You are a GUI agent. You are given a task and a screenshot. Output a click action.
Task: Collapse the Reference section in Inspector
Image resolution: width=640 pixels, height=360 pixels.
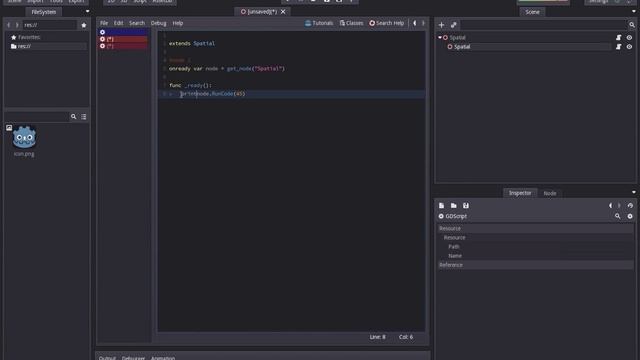pyautogui.click(x=535, y=265)
